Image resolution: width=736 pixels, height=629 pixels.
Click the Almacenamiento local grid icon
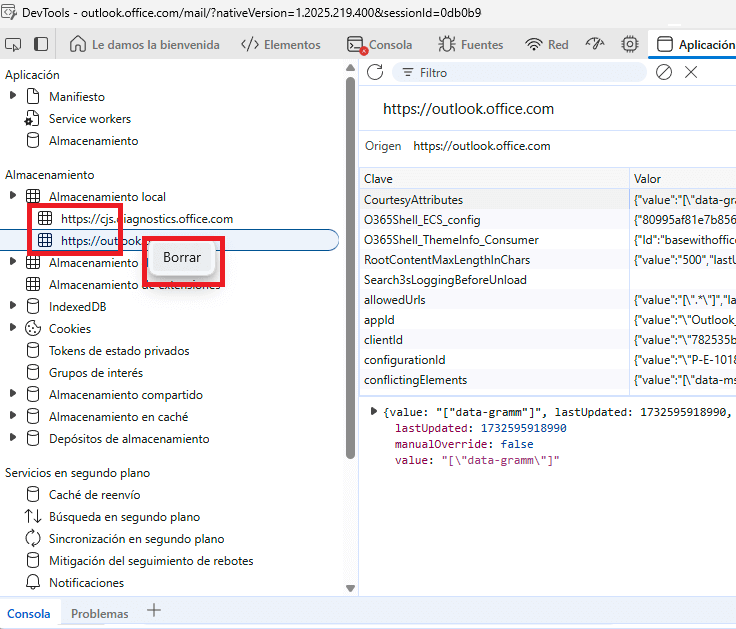[x=33, y=197]
